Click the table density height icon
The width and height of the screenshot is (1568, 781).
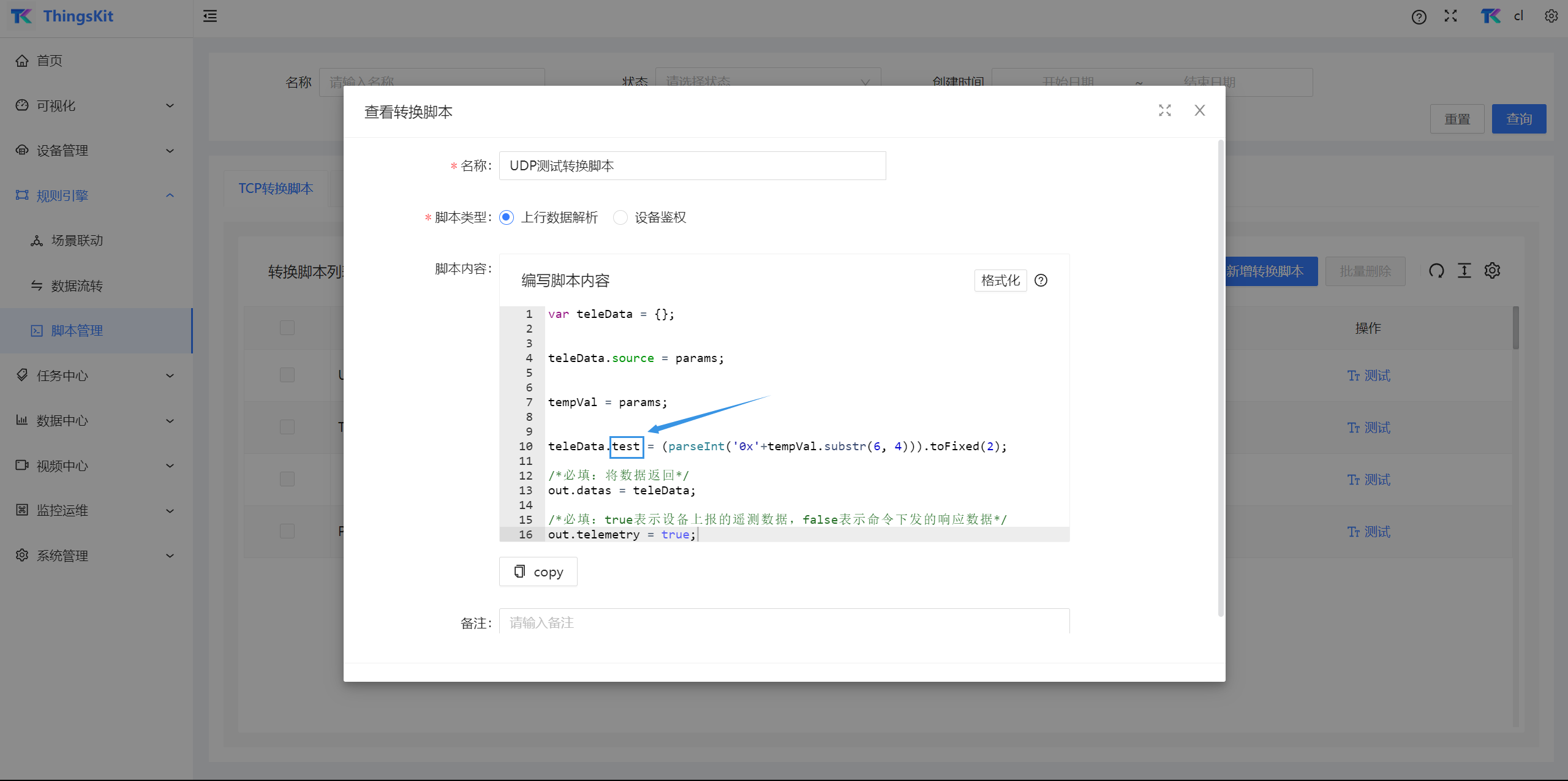1464,271
